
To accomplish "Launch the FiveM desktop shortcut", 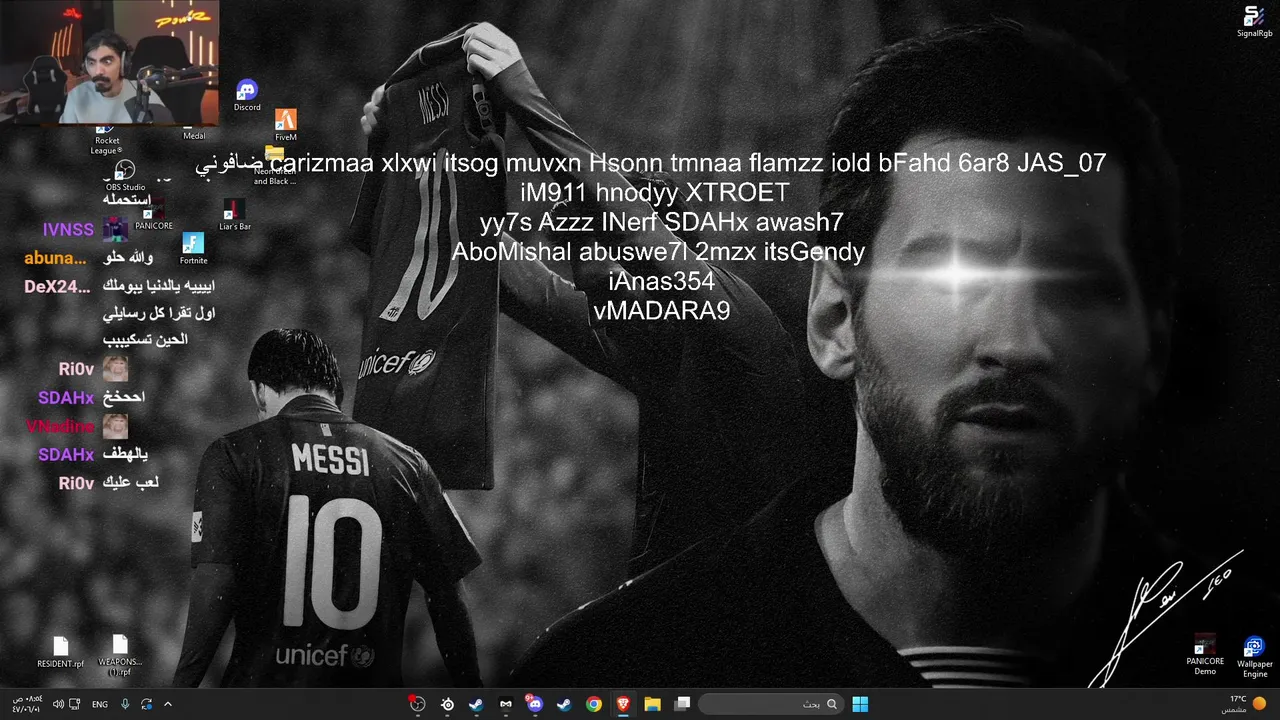I will [286, 126].
